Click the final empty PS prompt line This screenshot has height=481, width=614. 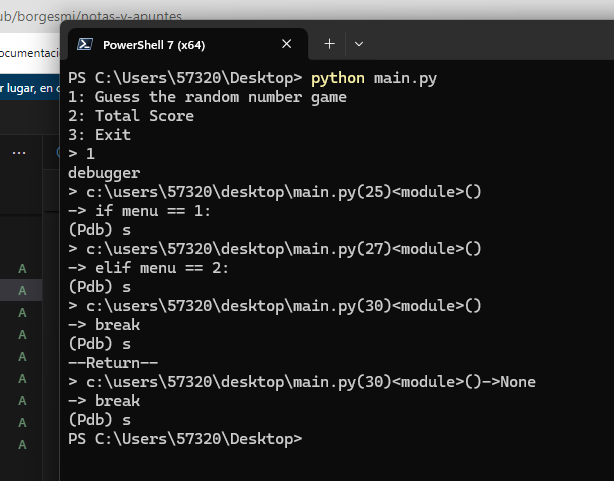click(185, 439)
